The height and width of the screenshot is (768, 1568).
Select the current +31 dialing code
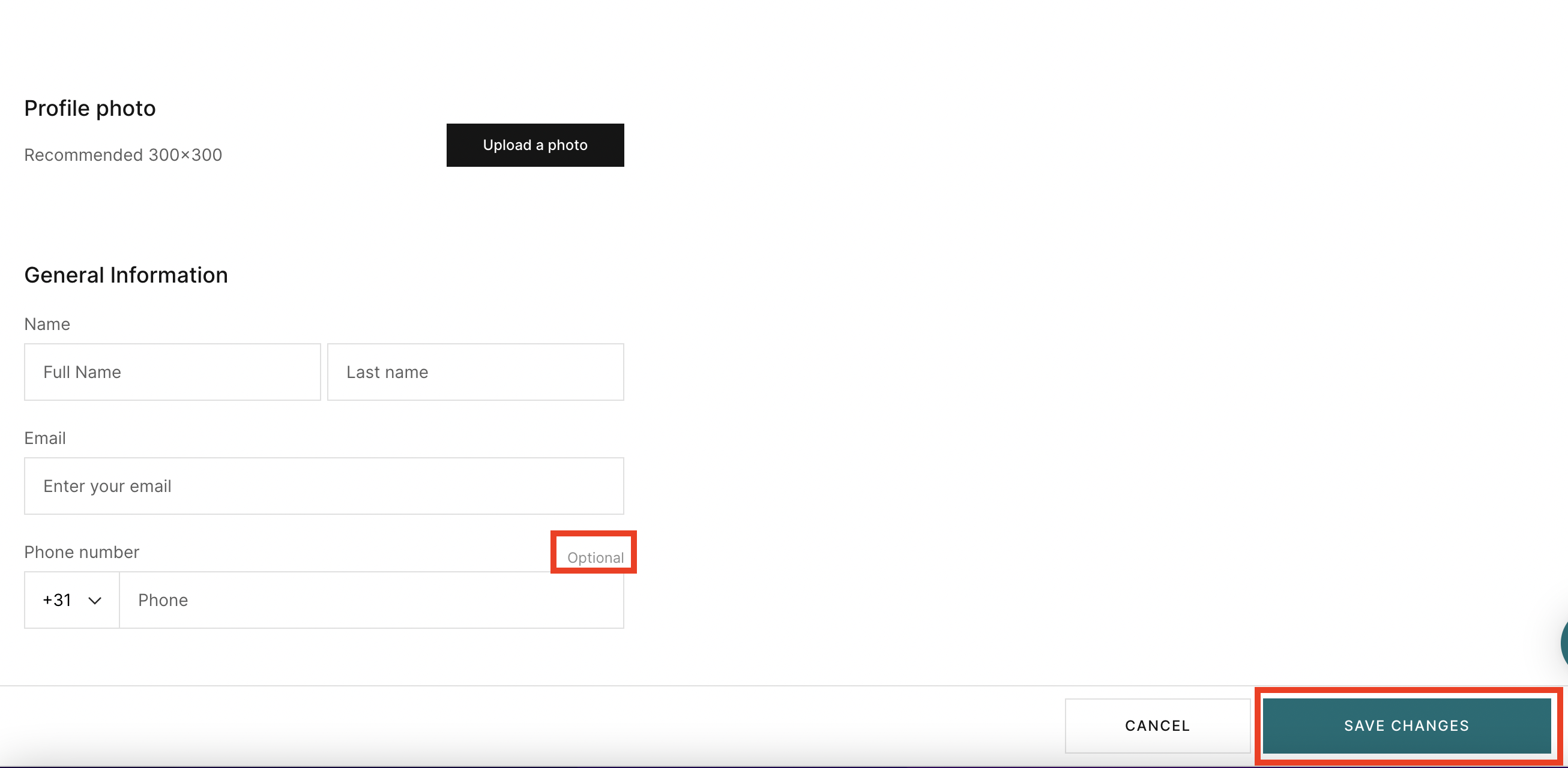(x=56, y=600)
